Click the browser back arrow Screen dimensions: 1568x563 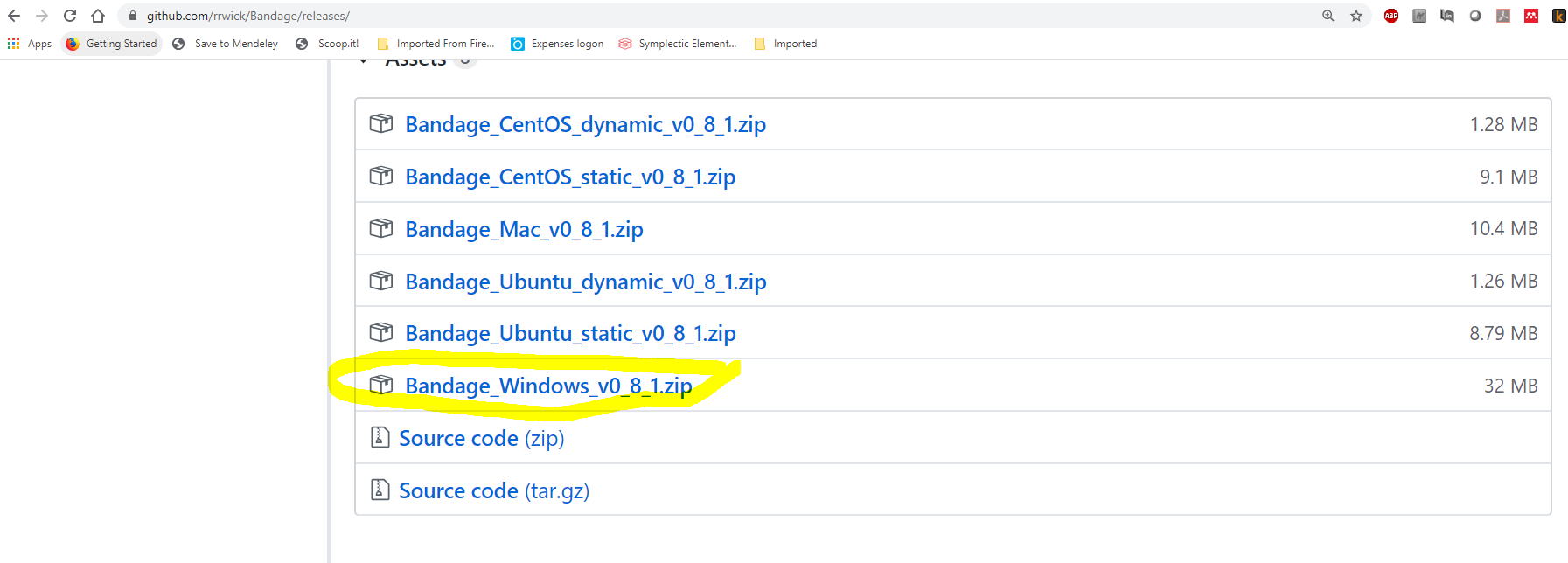pyautogui.click(x=14, y=16)
